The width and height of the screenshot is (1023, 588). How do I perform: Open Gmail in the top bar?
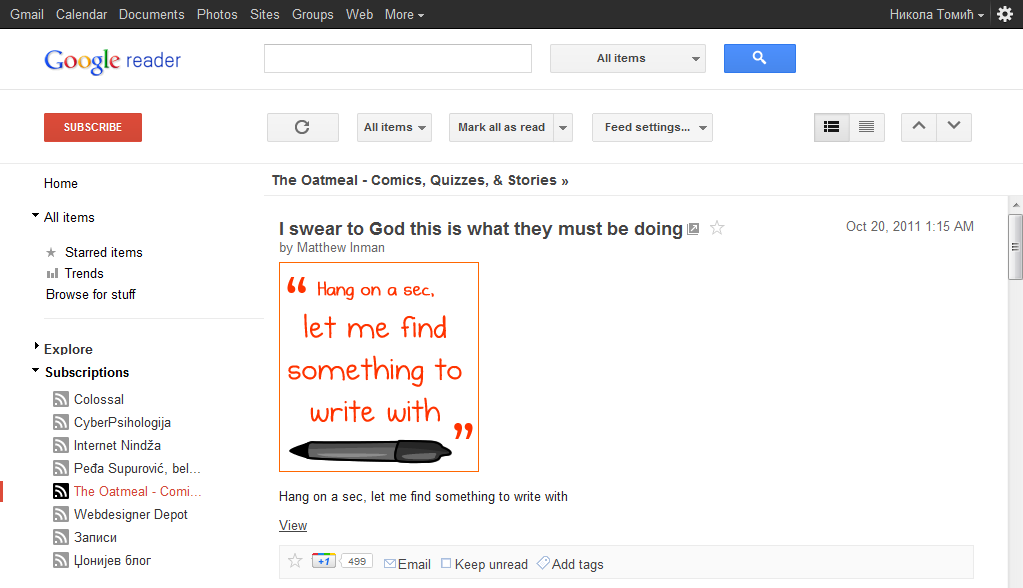pyautogui.click(x=27, y=14)
